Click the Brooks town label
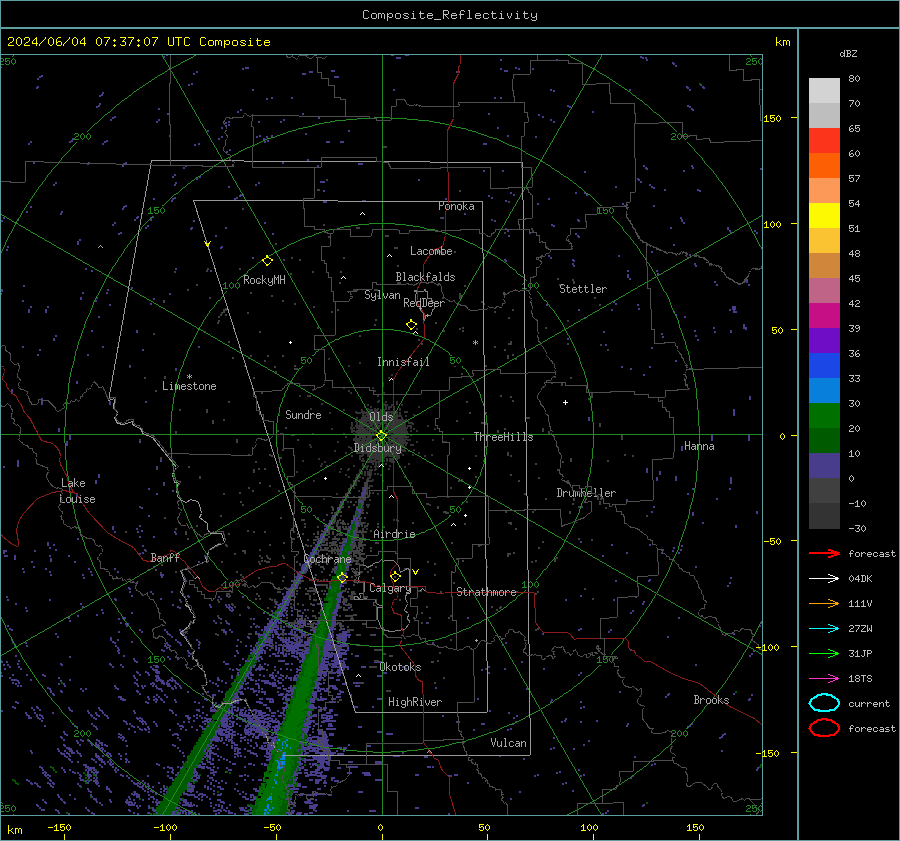Image resolution: width=900 pixels, height=841 pixels. click(711, 700)
